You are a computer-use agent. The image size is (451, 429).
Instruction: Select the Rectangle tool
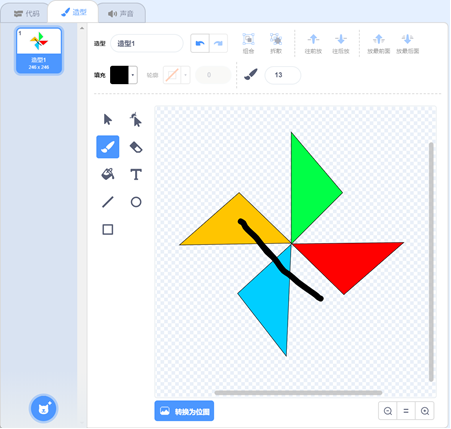point(108,230)
